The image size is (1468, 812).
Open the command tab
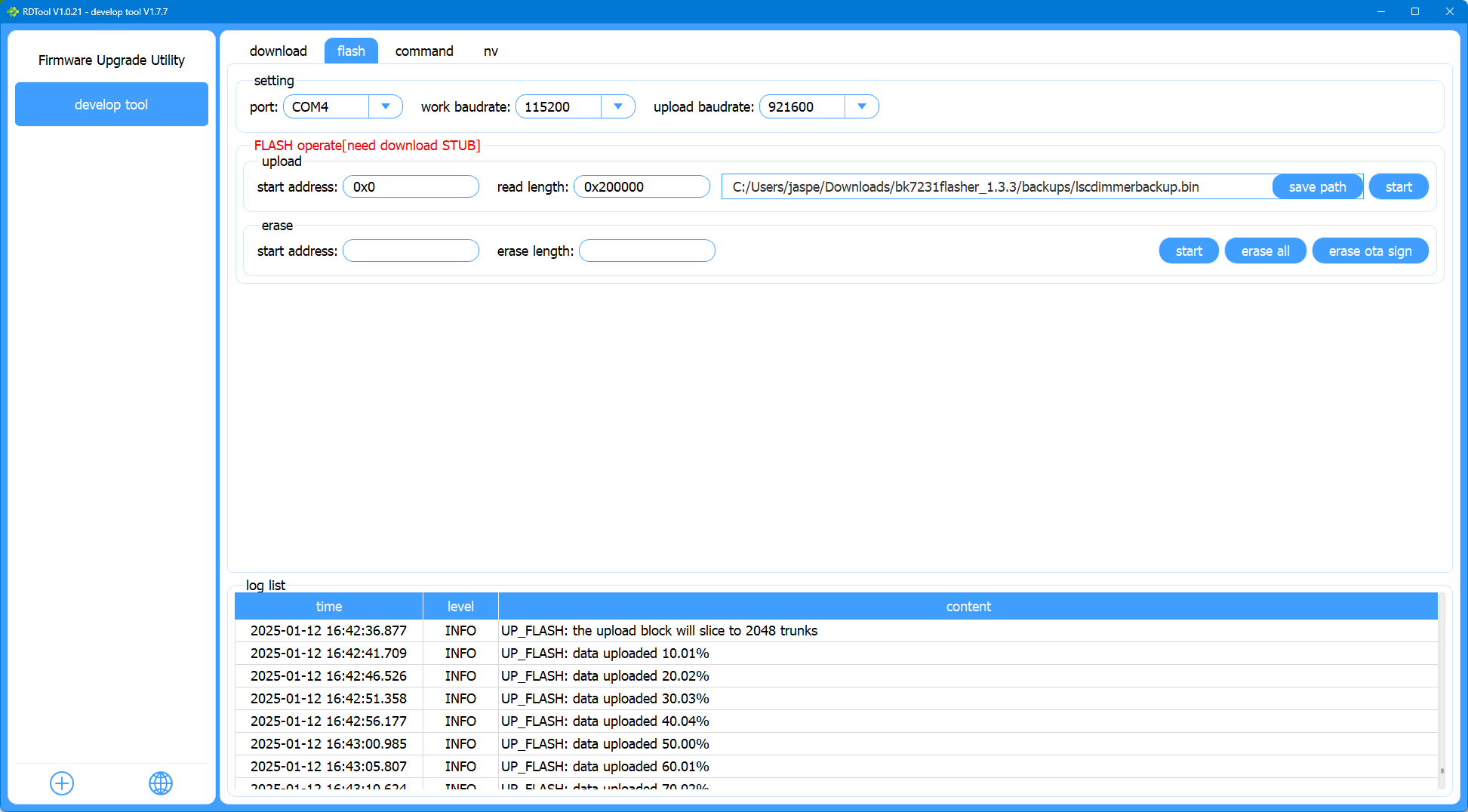click(424, 51)
